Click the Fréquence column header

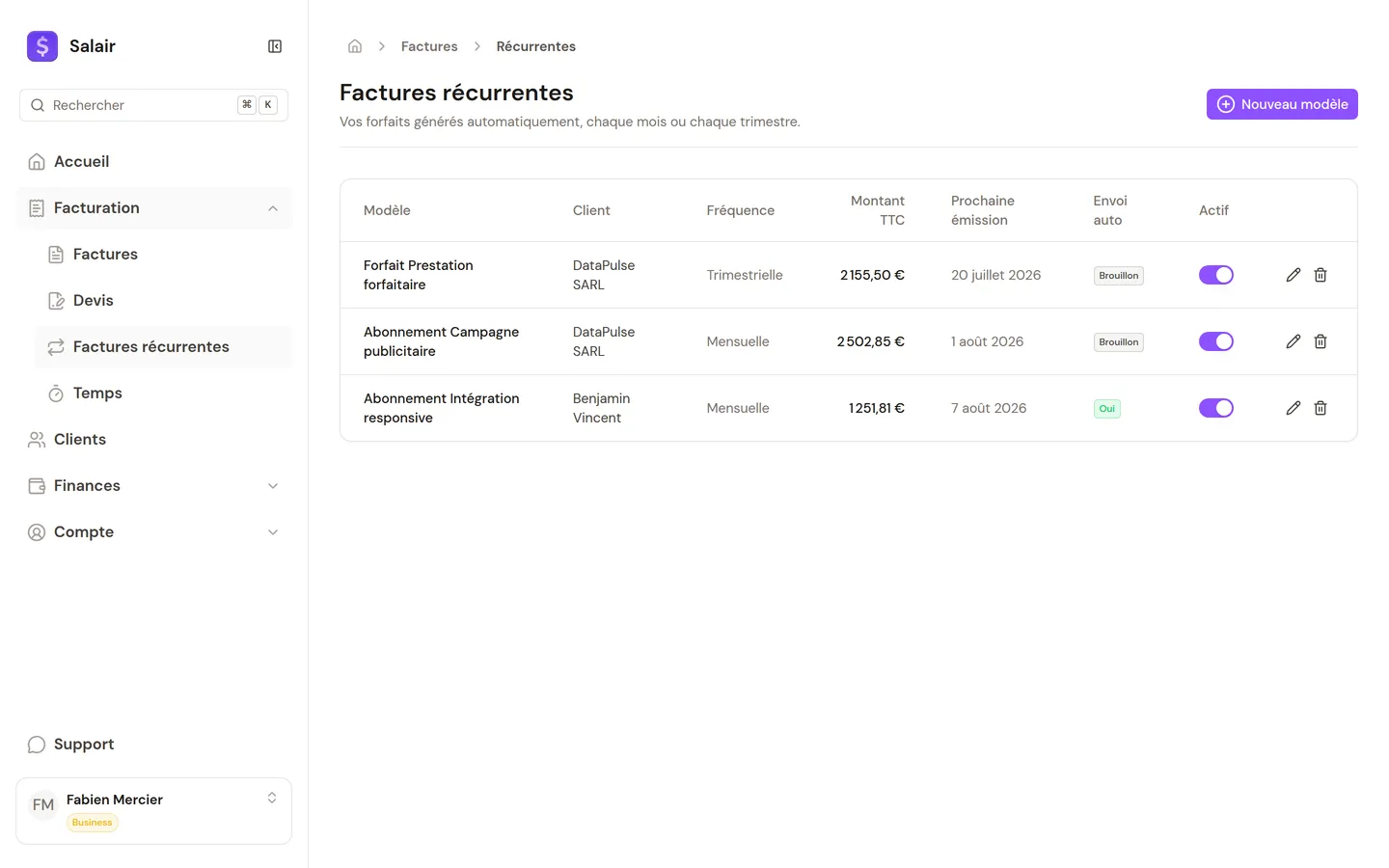(740, 210)
